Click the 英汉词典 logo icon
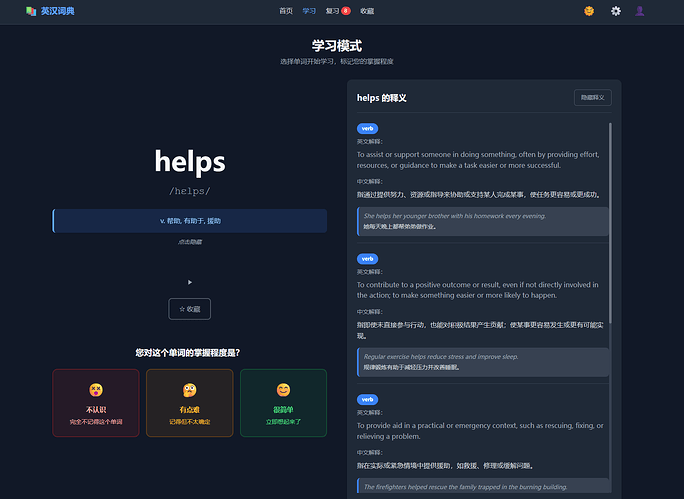 (31, 11)
